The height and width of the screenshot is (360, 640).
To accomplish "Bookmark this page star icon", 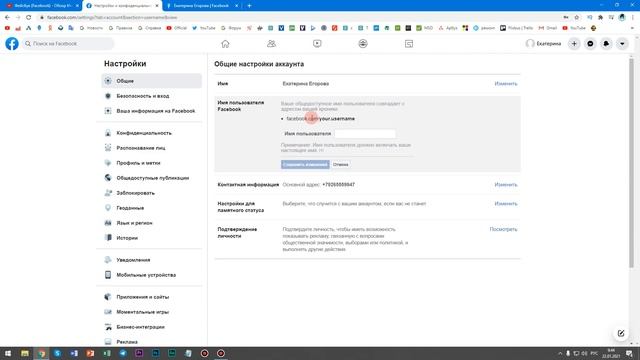I will pos(577,18).
